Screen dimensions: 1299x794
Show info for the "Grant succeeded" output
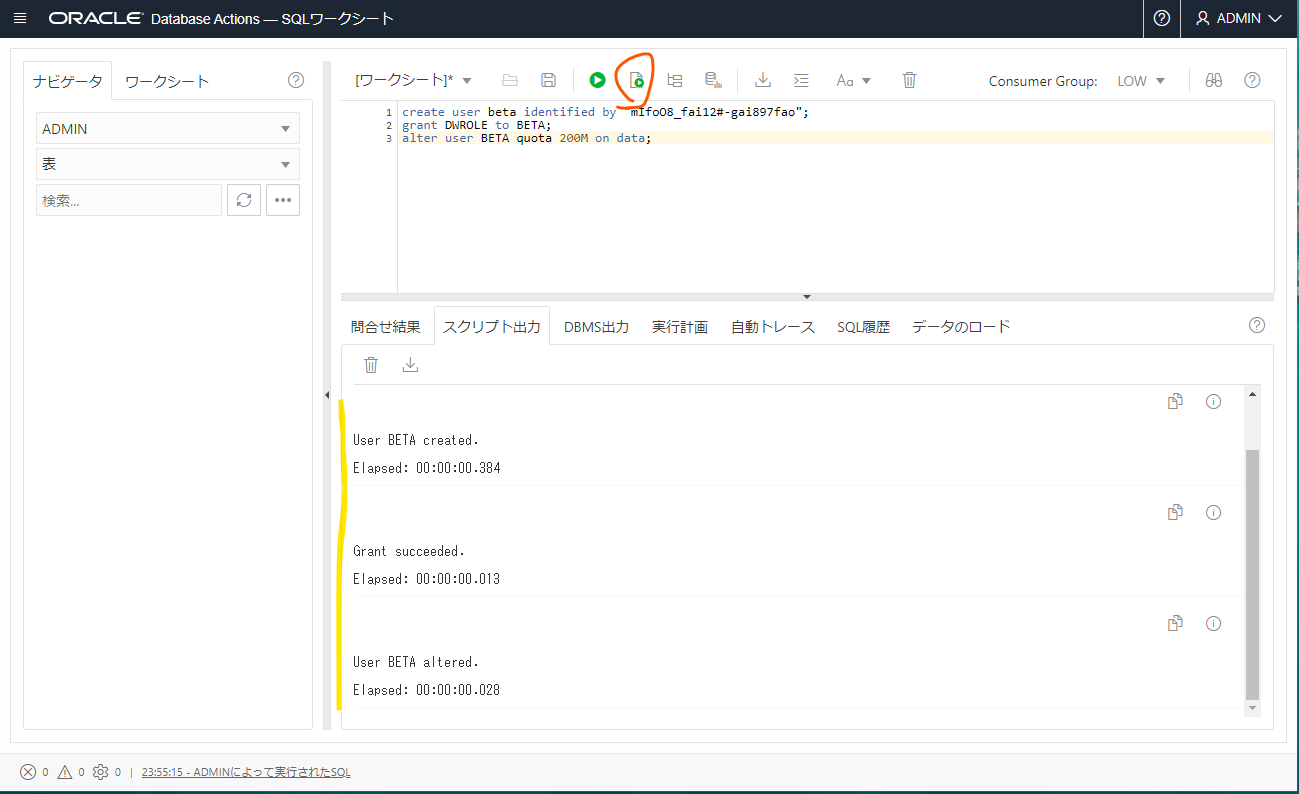pyautogui.click(x=1213, y=512)
